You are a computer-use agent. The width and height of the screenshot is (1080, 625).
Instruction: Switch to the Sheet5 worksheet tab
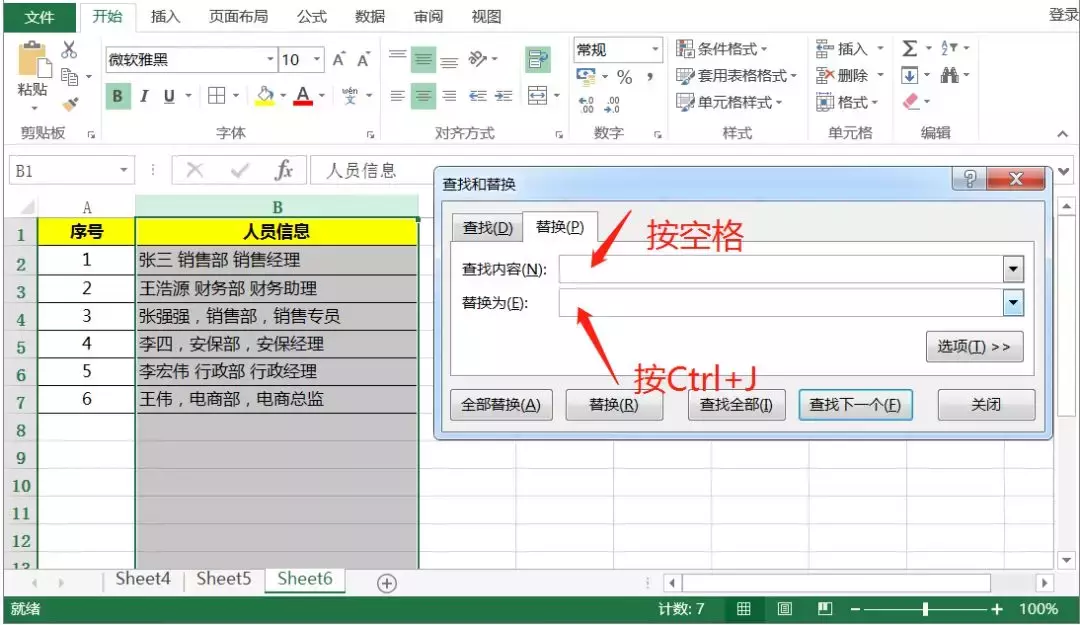point(222,579)
